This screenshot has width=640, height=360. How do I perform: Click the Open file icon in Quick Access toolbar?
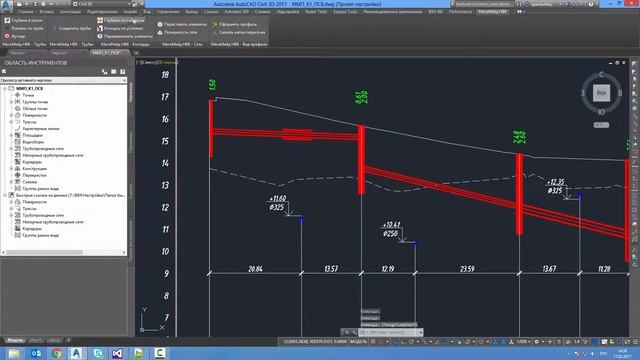(27, 4)
